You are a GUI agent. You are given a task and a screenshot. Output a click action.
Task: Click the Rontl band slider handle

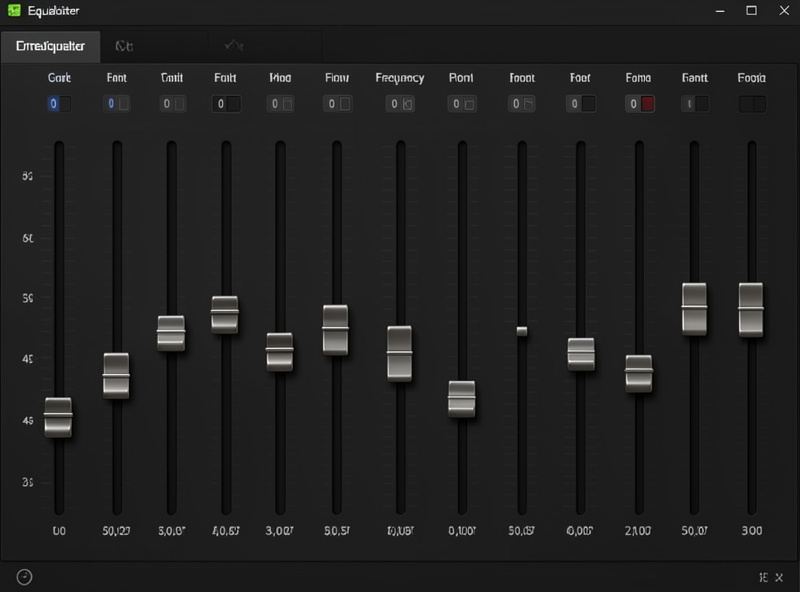click(462, 399)
